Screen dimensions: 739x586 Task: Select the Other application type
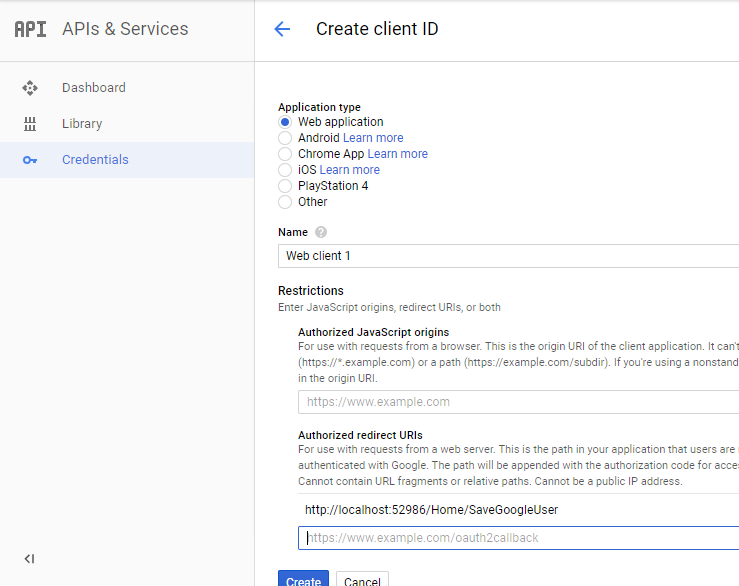[x=285, y=202]
